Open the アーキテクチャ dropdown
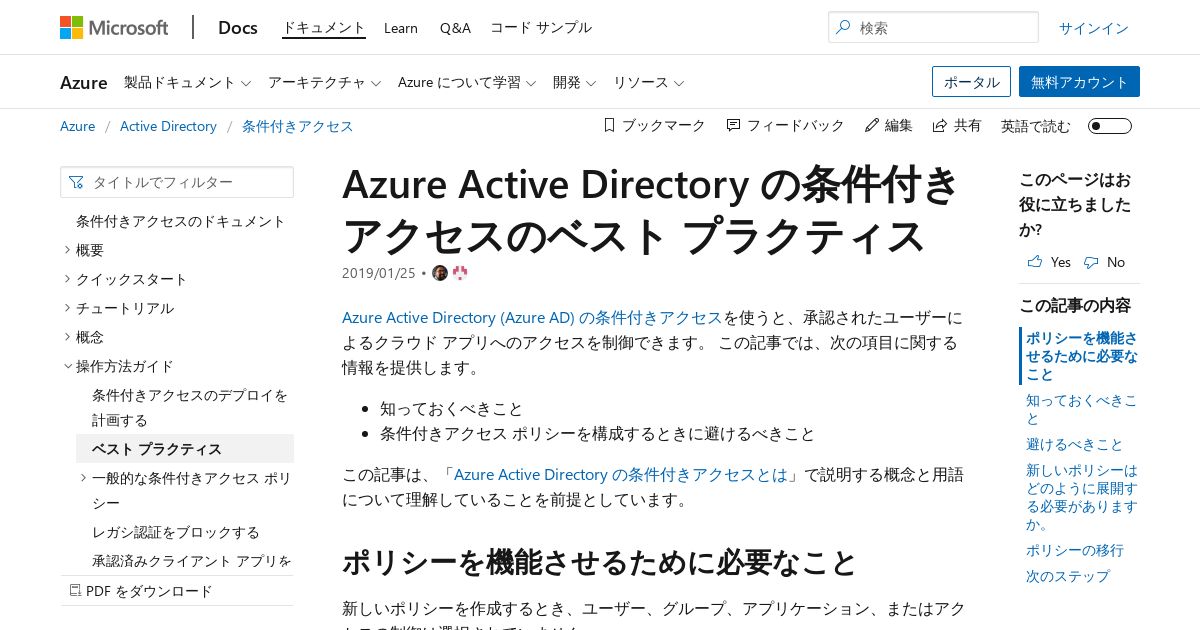 tap(324, 82)
